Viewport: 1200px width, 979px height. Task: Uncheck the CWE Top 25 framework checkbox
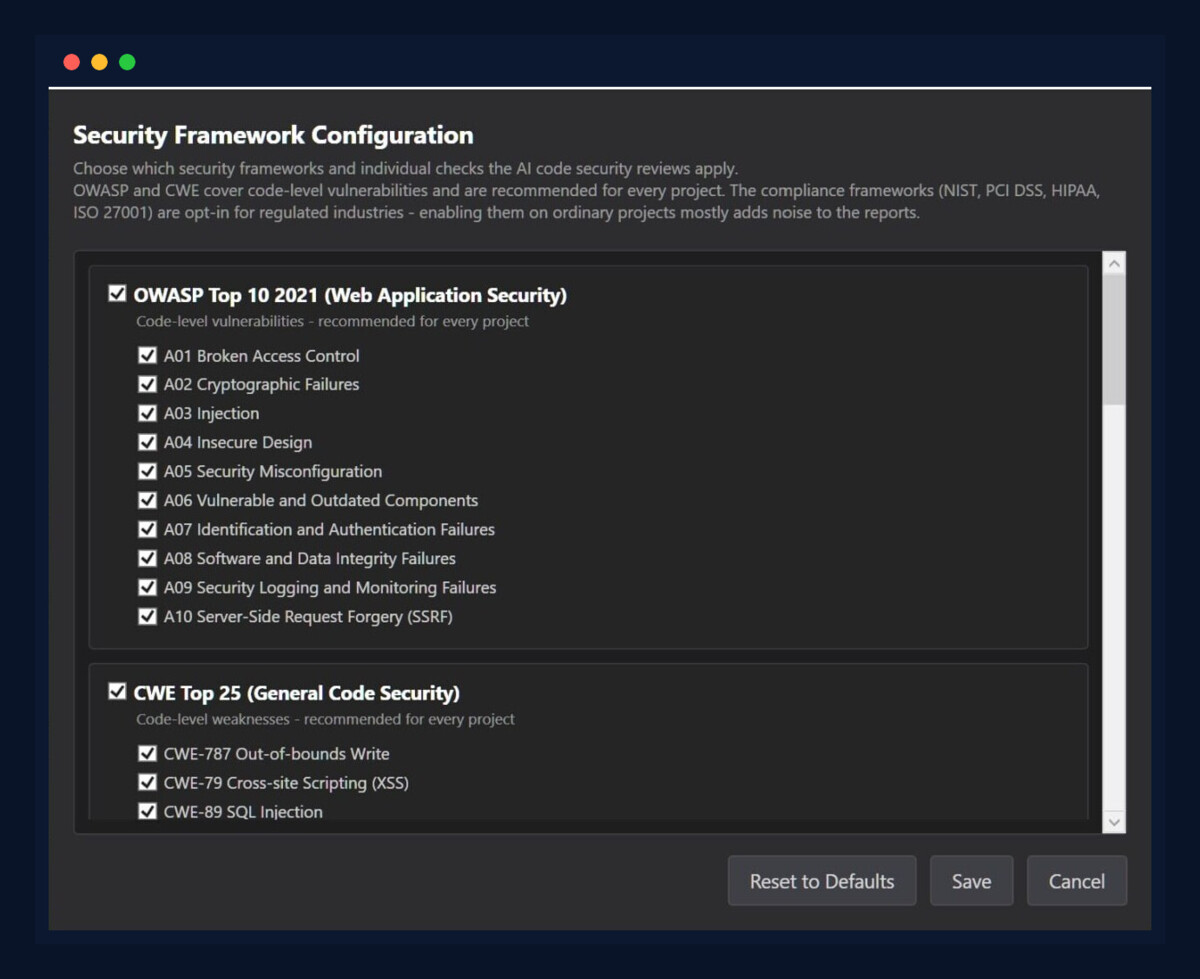tap(117, 691)
